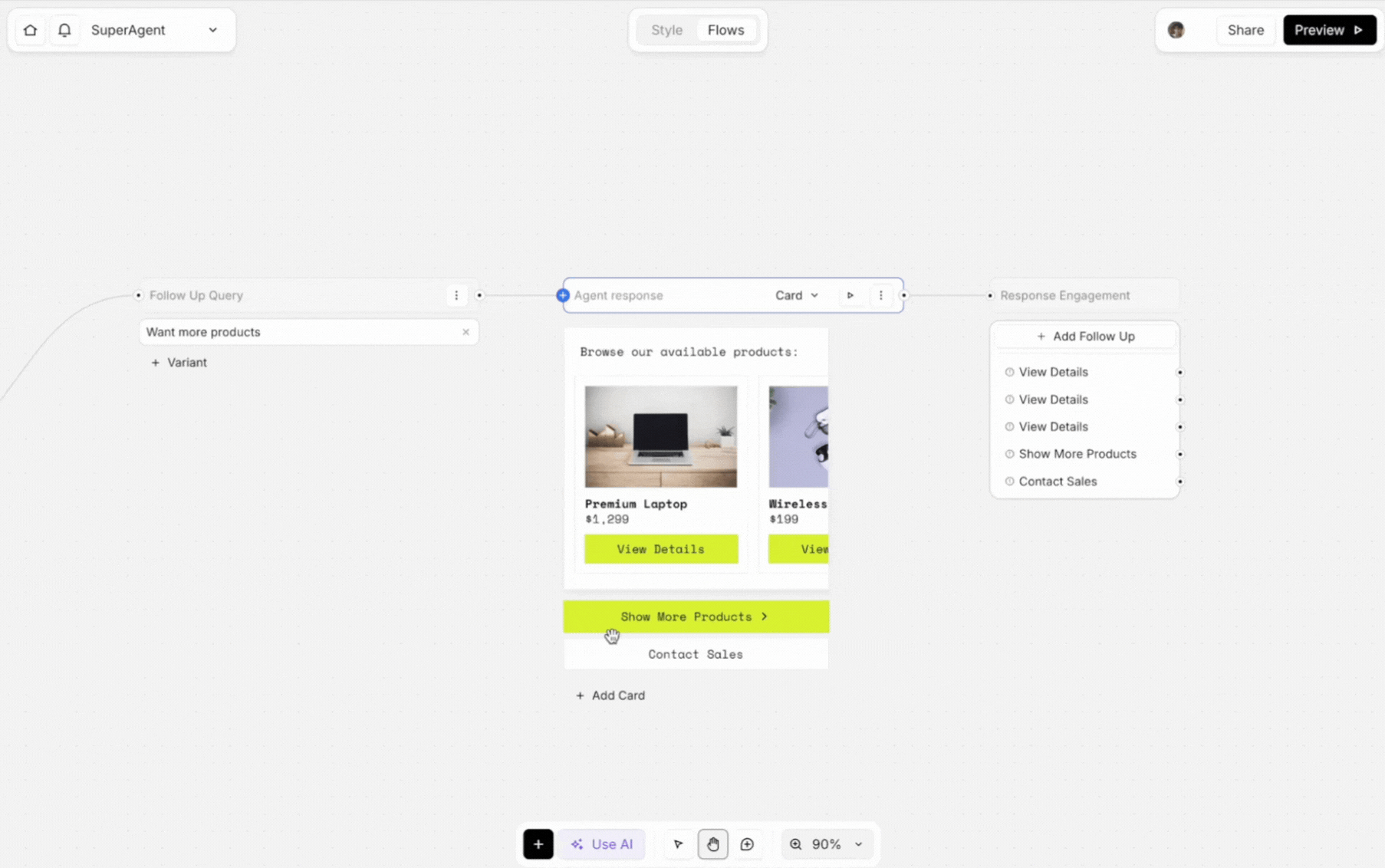Select the hand pan tool
This screenshot has width=1385, height=868.
point(712,843)
